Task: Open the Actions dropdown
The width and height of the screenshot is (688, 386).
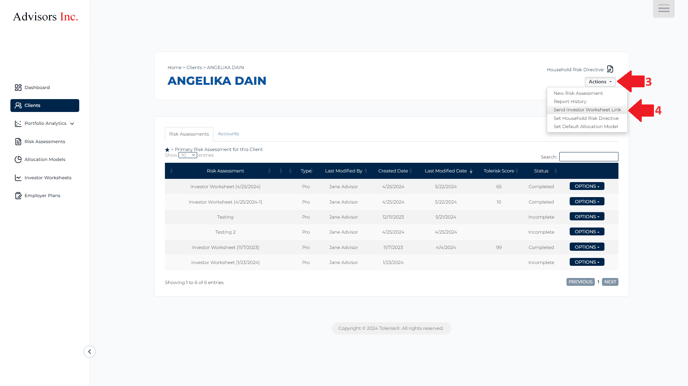Action: [x=600, y=82]
